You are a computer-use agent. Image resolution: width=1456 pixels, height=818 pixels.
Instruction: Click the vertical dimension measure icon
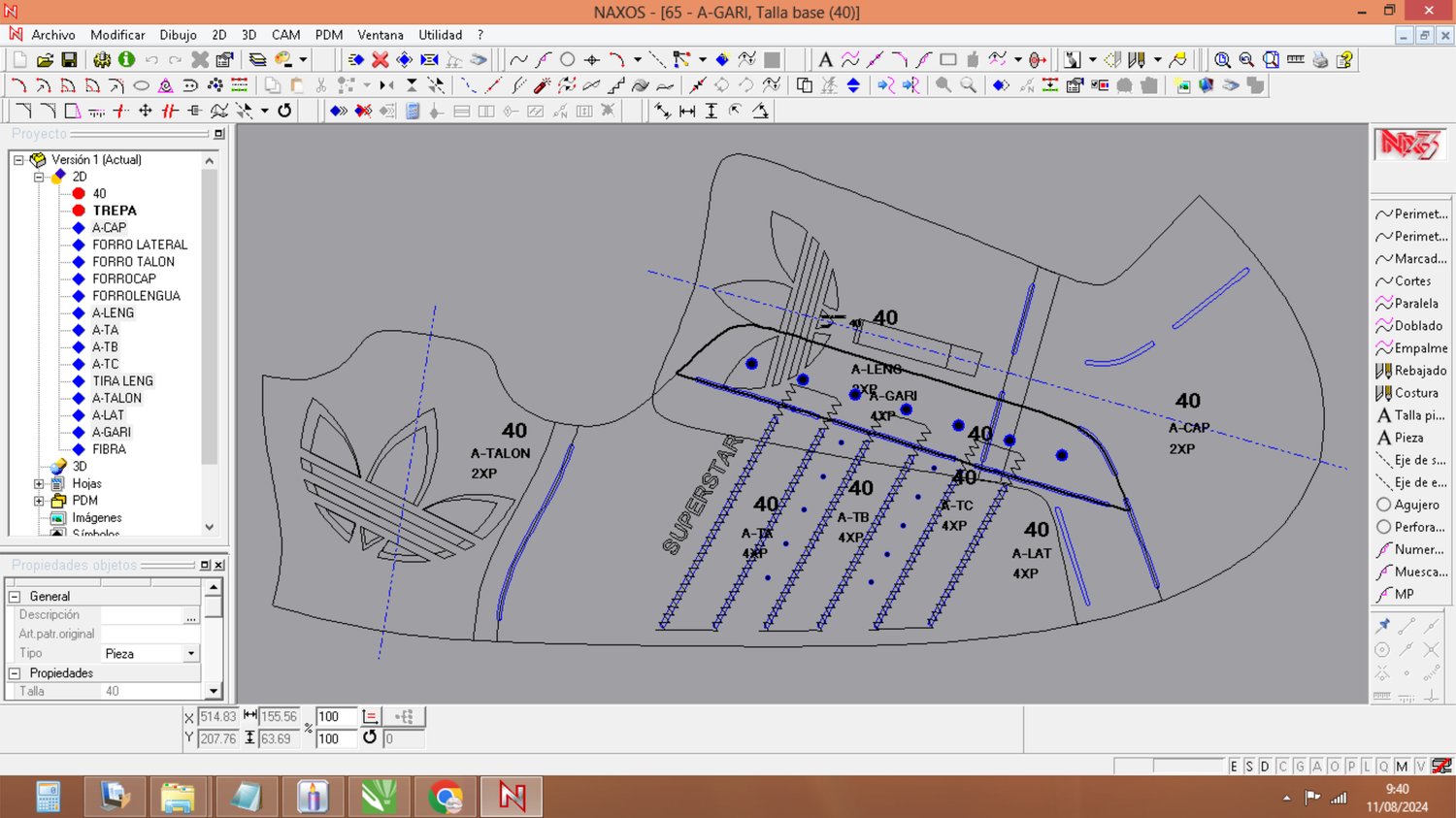(x=711, y=111)
